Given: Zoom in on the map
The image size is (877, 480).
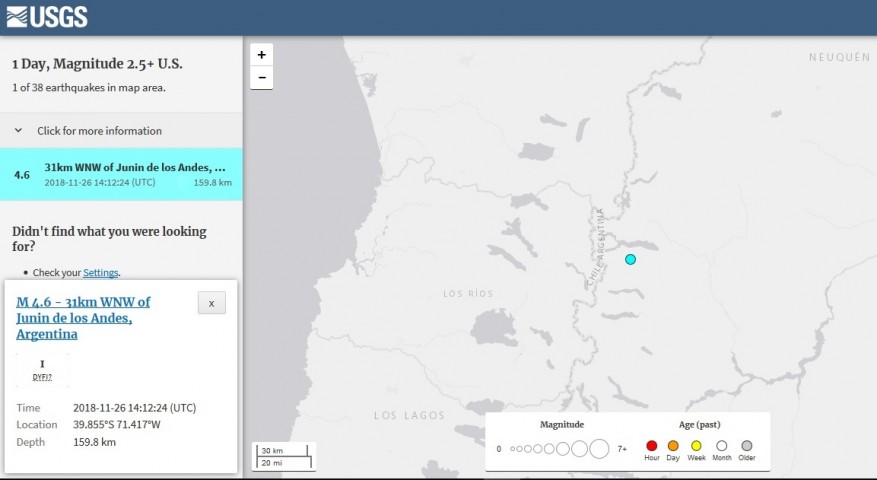Looking at the screenshot, I should point(261,55).
